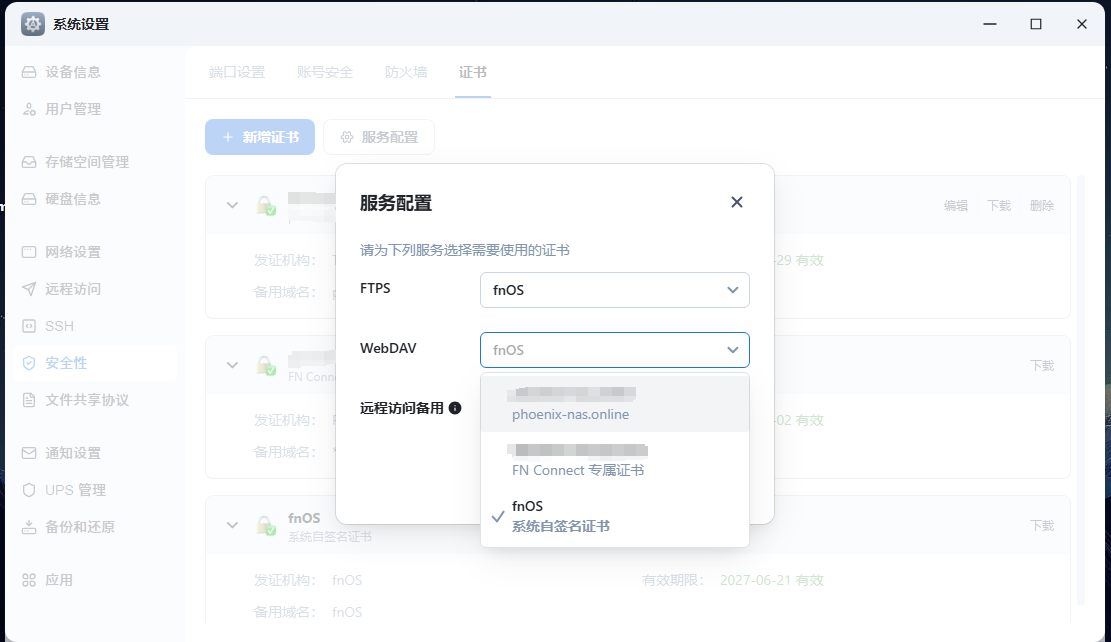Click the 备份和还原 icon

29,527
